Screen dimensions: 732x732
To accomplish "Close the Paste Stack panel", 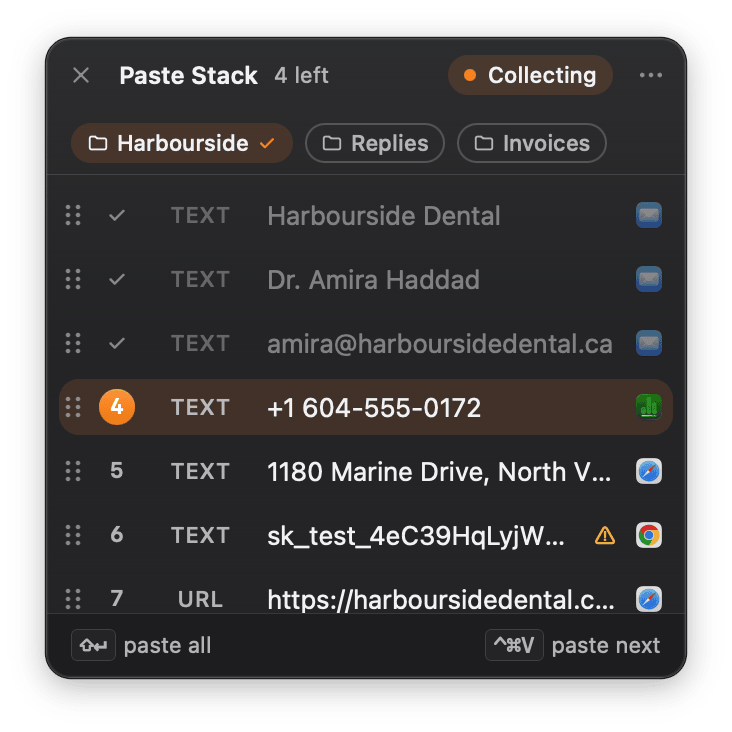I will coord(81,75).
